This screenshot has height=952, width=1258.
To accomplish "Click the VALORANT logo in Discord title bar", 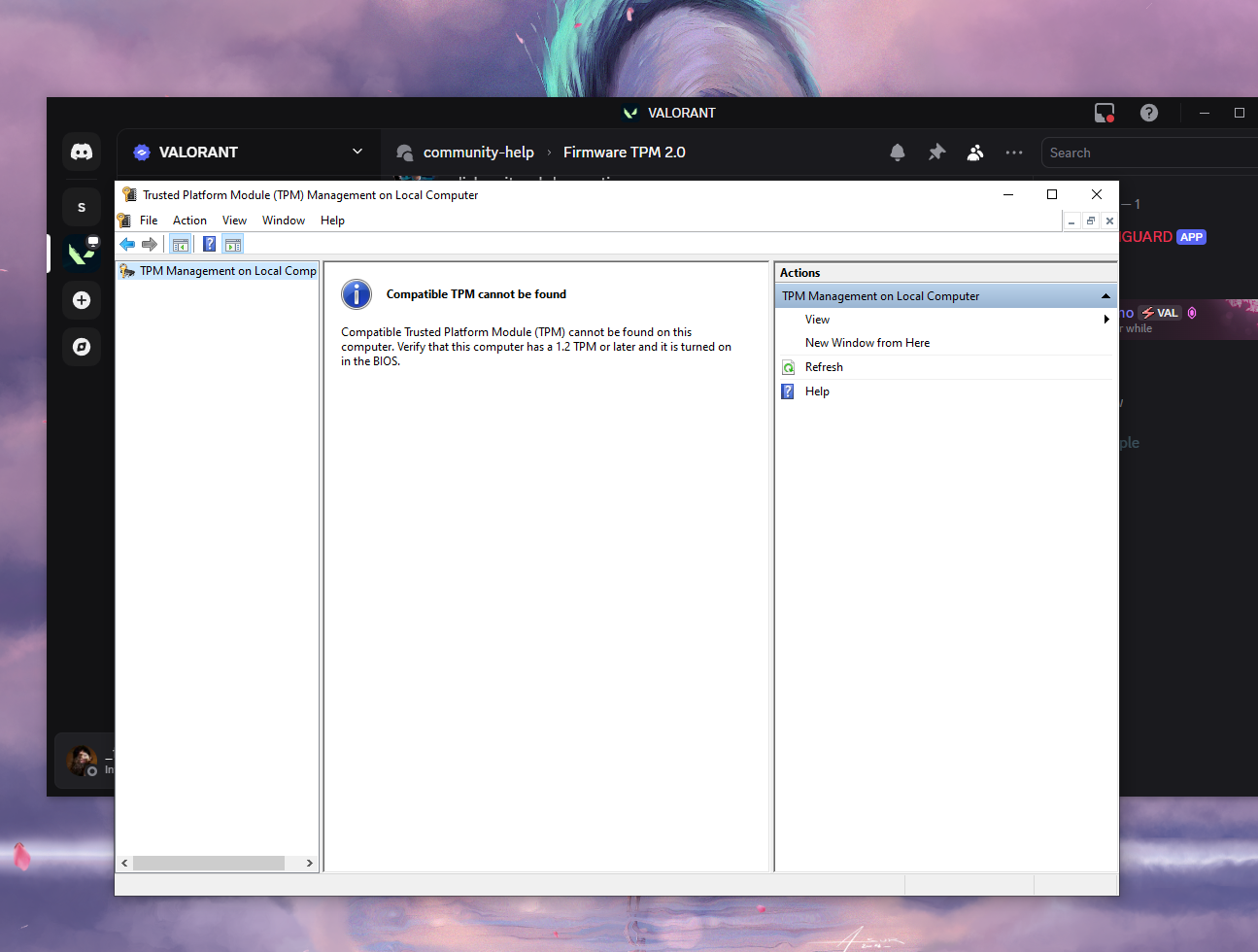I will point(630,113).
